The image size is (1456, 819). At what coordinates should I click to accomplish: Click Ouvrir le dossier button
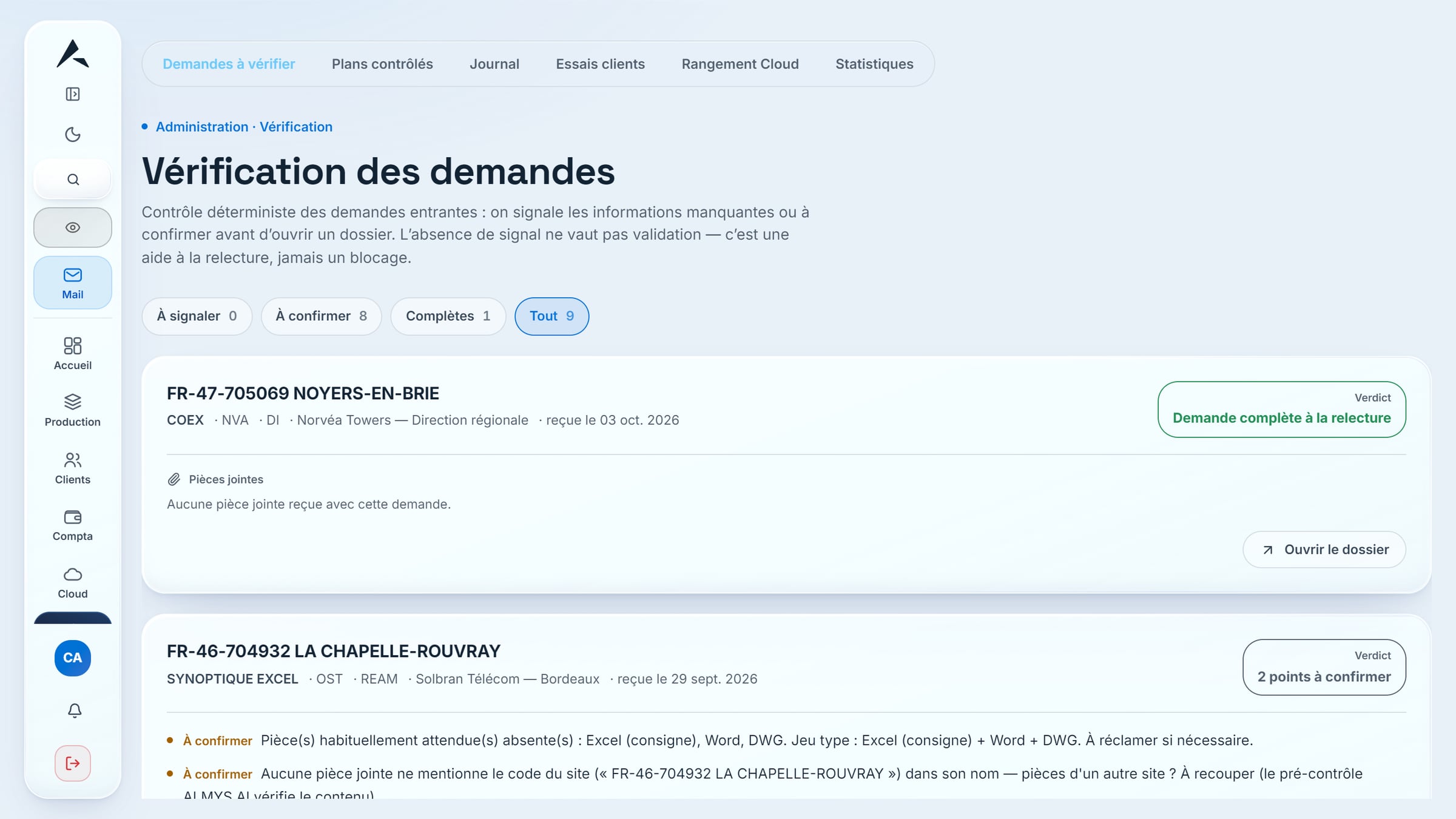tap(1324, 550)
